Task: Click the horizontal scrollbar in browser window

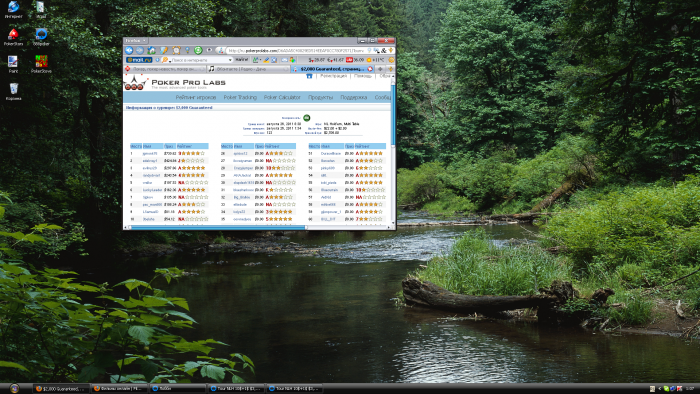Action: (x=218, y=228)
